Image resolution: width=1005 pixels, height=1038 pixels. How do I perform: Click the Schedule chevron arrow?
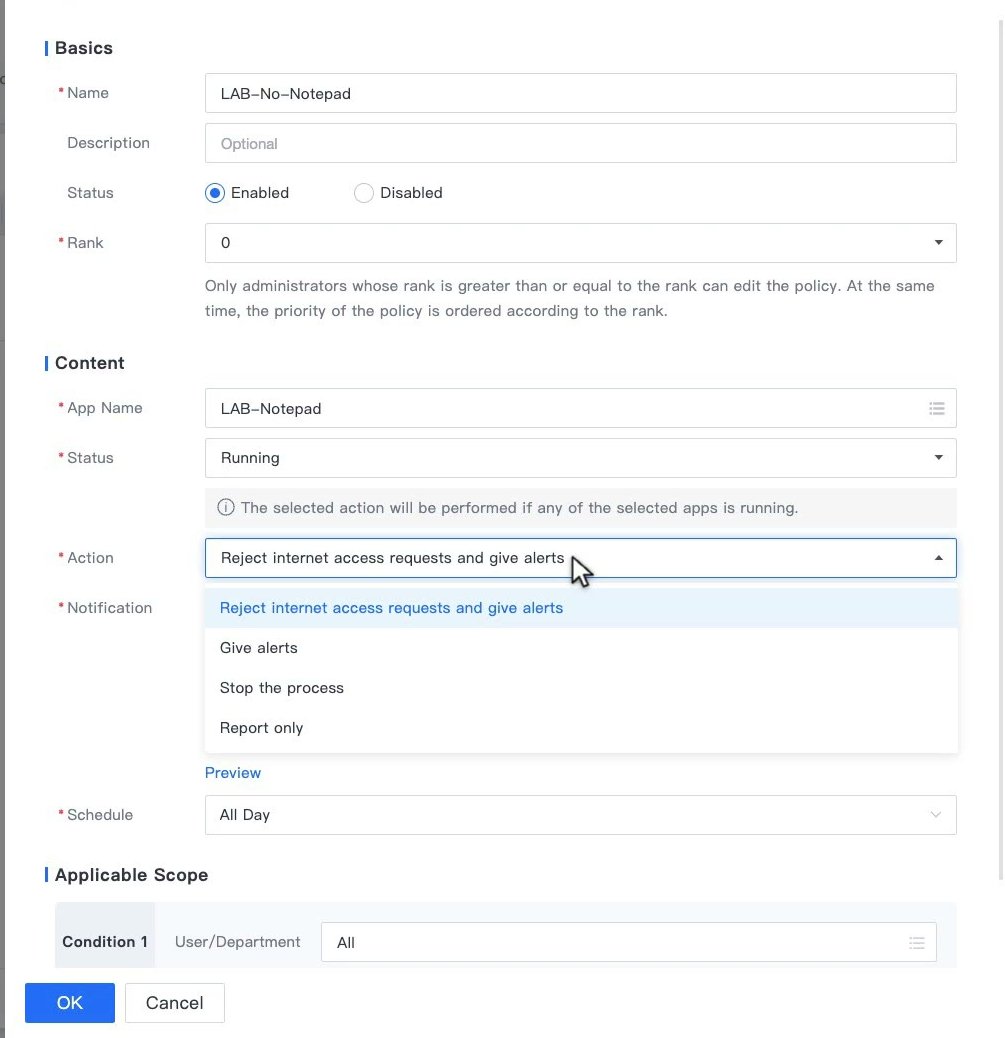coord(935,814)
